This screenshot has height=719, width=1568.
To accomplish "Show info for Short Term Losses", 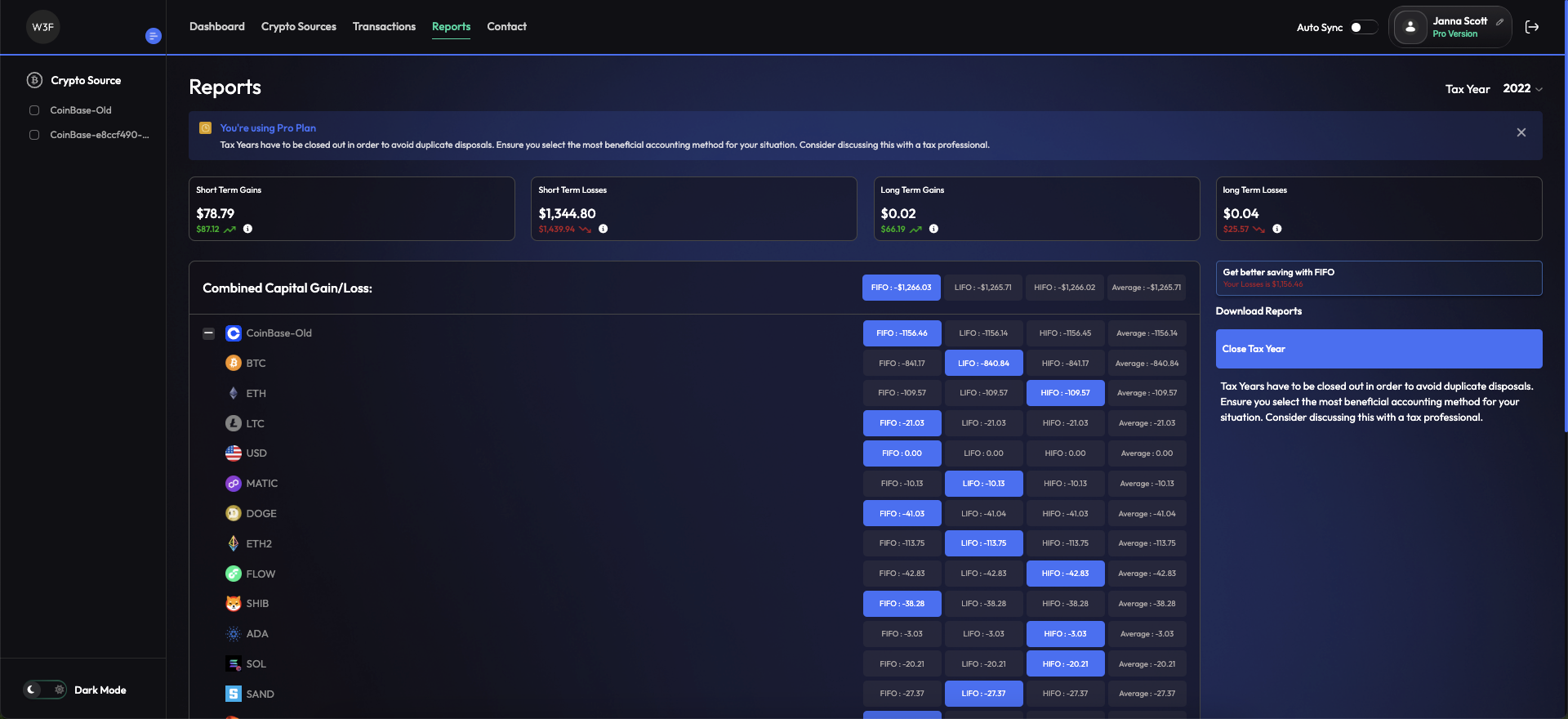I will [x=603, y=229].
